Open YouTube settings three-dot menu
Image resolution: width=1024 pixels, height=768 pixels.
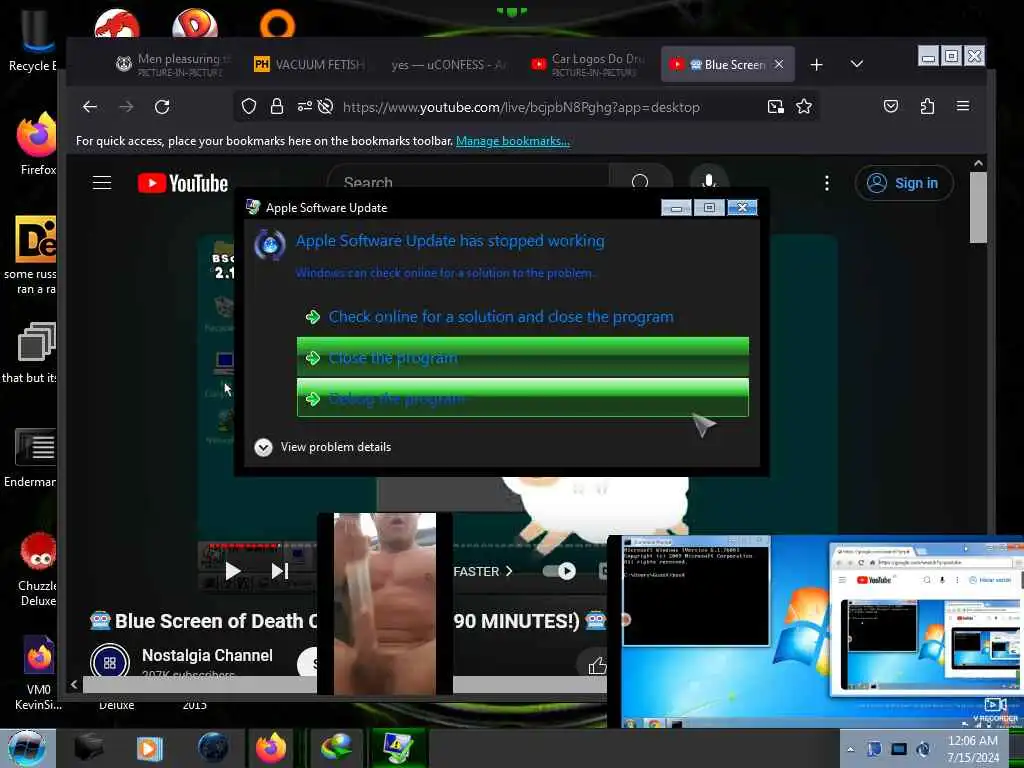827,183
